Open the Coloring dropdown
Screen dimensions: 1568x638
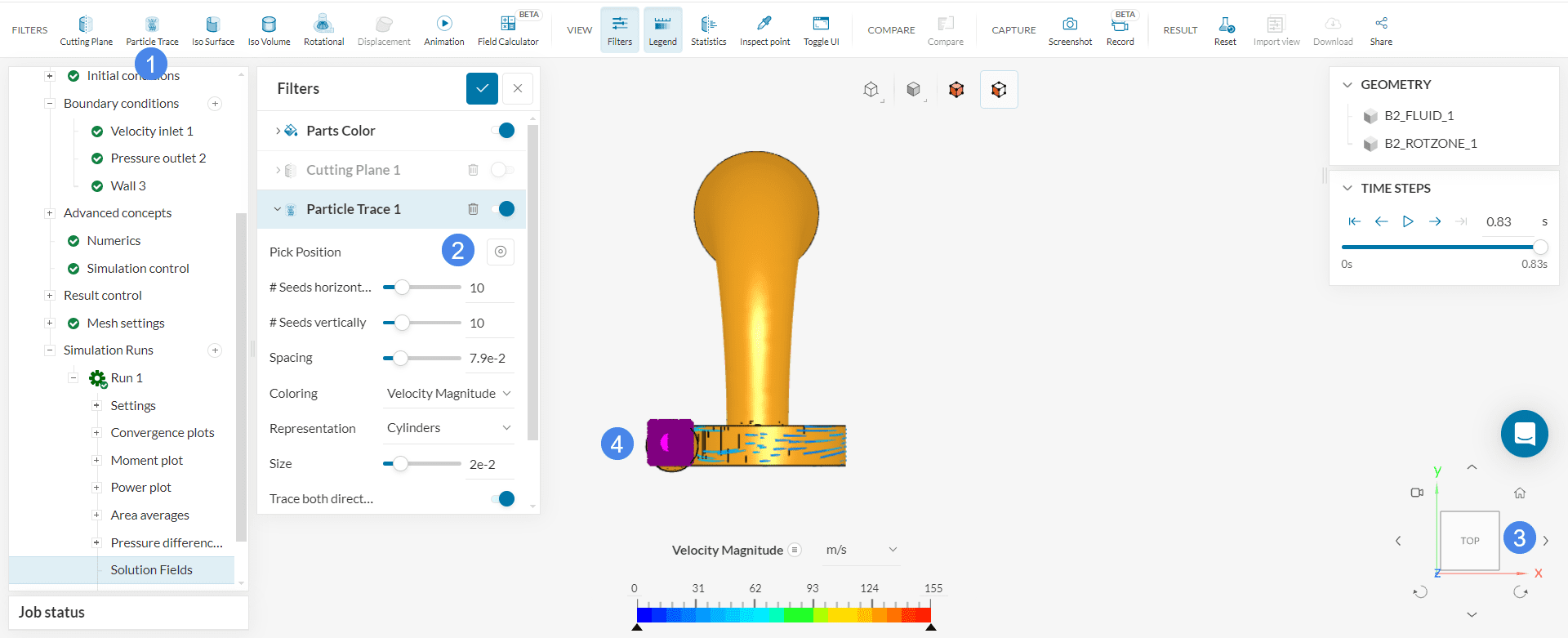pyautogui.click(x=448, y=394)
